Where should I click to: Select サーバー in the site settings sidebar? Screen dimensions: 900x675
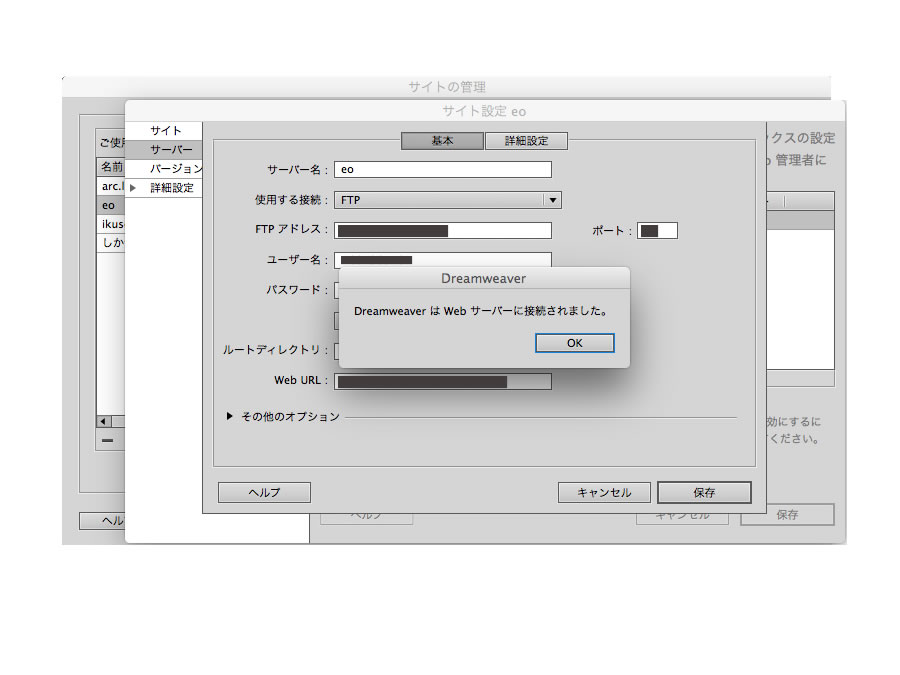pyautogui.click(x=164, y=150)
